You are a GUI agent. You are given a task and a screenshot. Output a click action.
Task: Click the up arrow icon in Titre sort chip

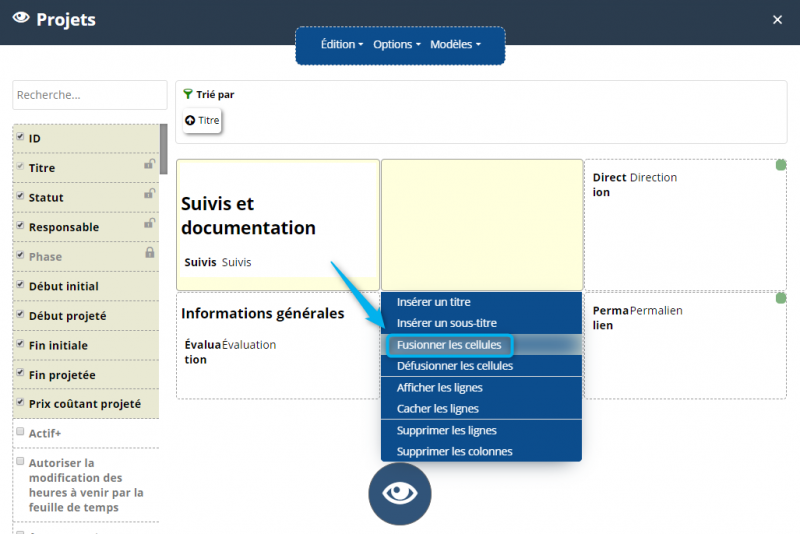[x=190, y=120]
